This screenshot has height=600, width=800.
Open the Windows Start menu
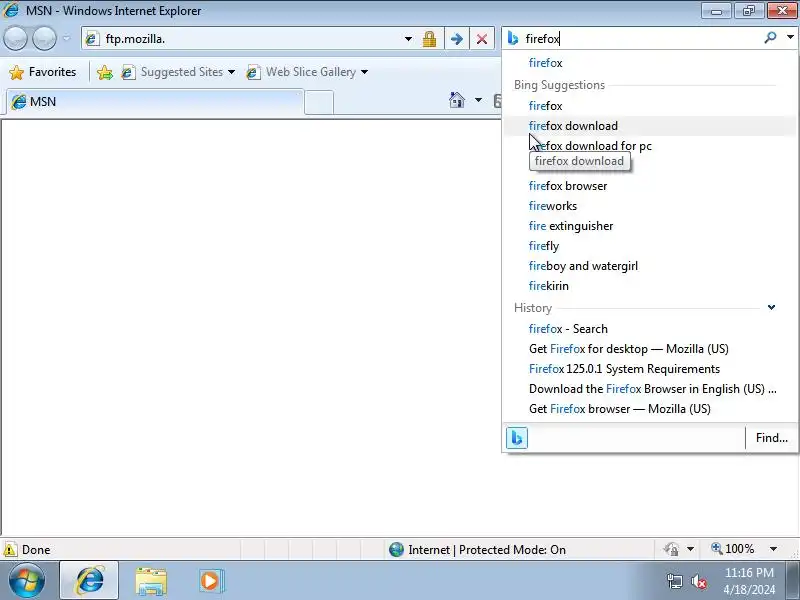(x=26, y=581)
